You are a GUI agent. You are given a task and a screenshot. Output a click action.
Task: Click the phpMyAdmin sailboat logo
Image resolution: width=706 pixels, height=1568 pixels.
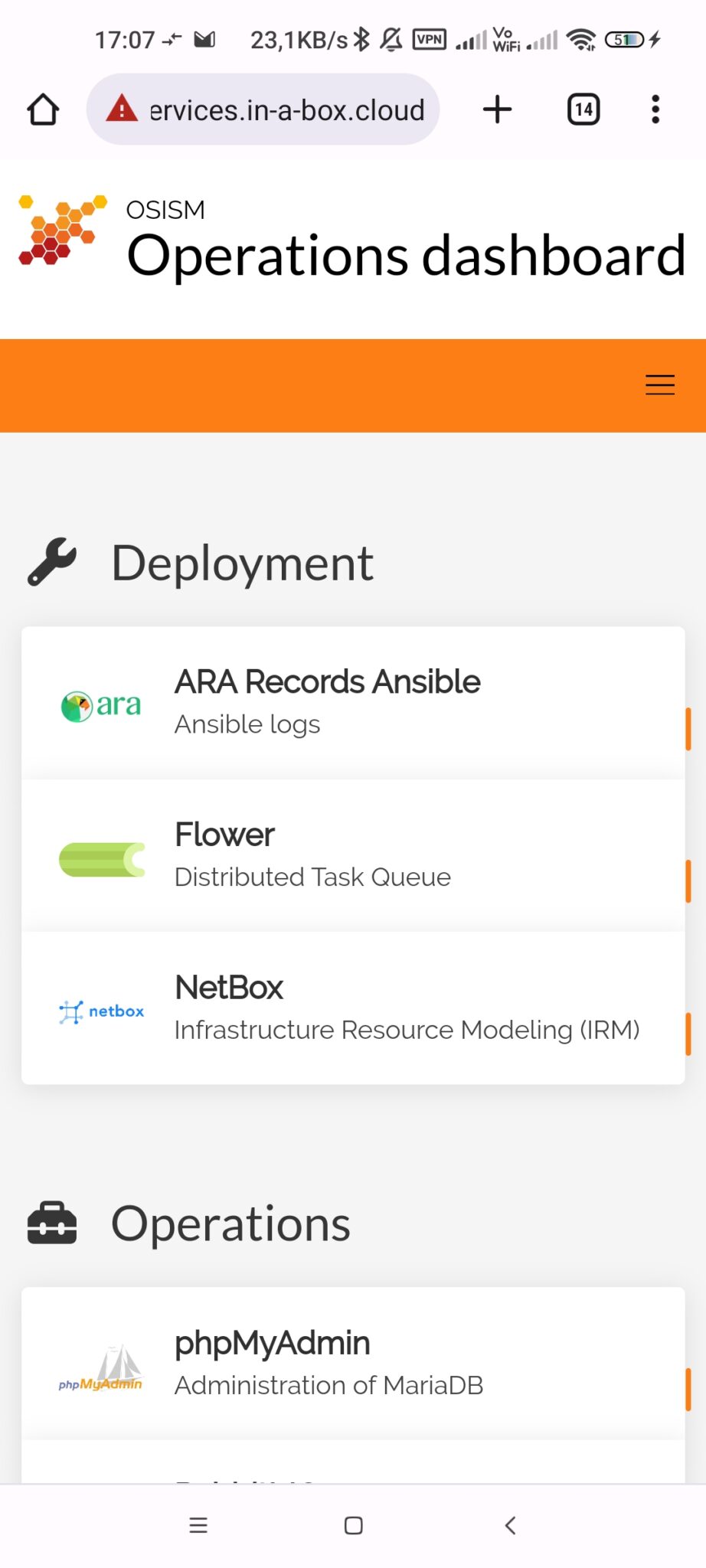(101, 1368)
